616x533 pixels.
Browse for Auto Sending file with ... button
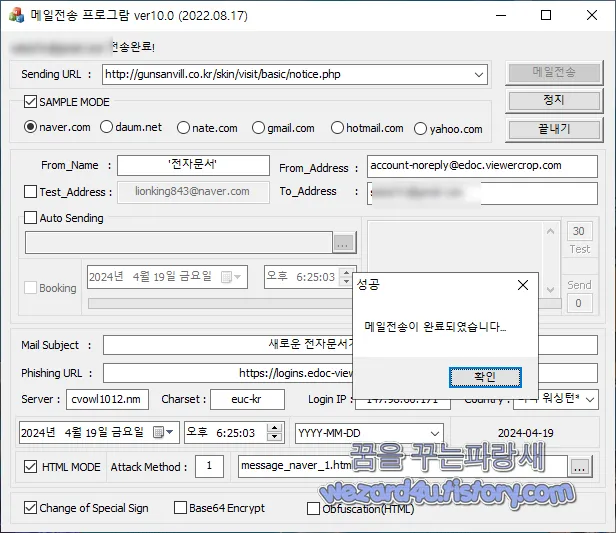coord(345,242)
